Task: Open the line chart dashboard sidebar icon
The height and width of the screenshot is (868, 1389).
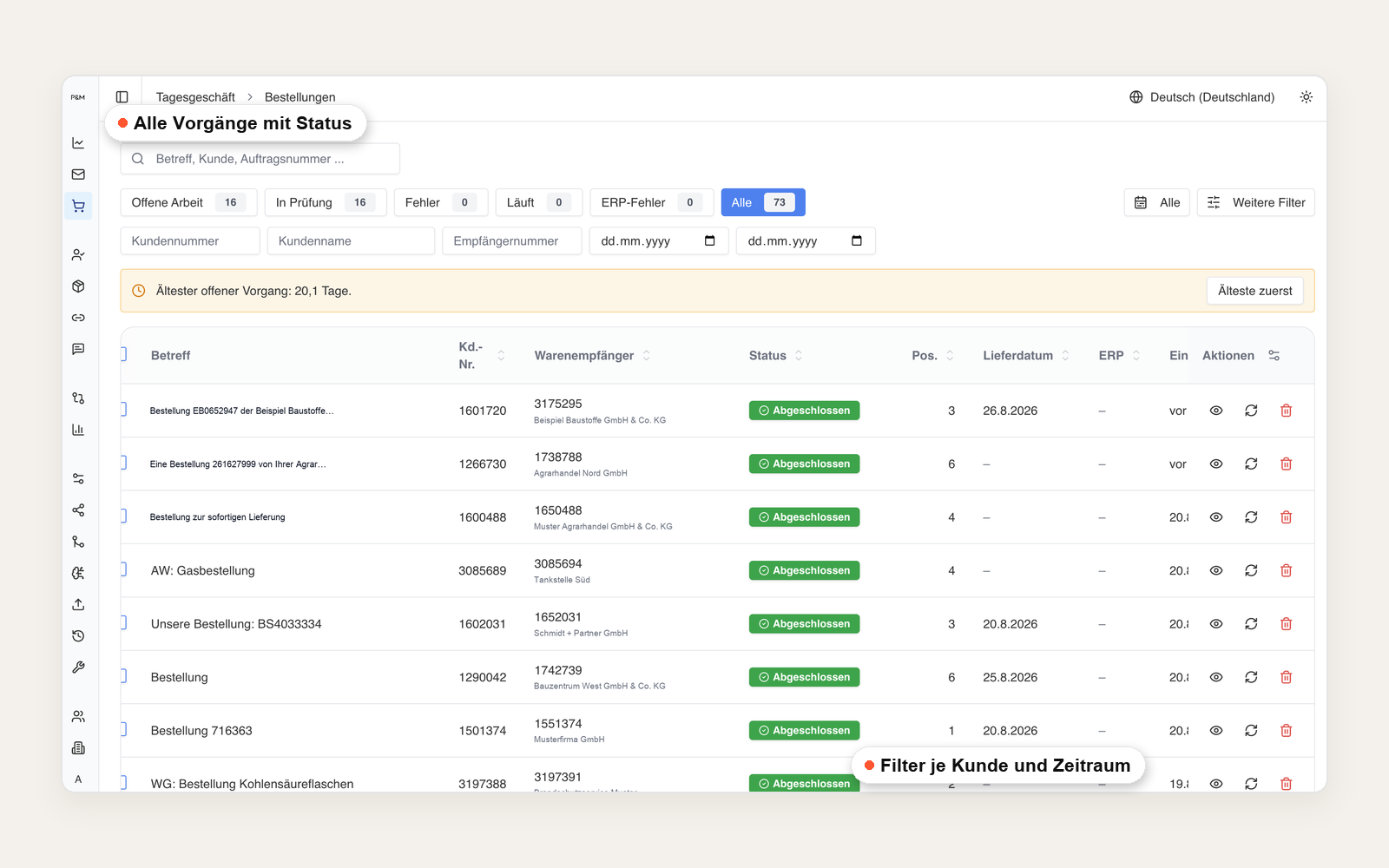Action: click(x=78, y=143)
